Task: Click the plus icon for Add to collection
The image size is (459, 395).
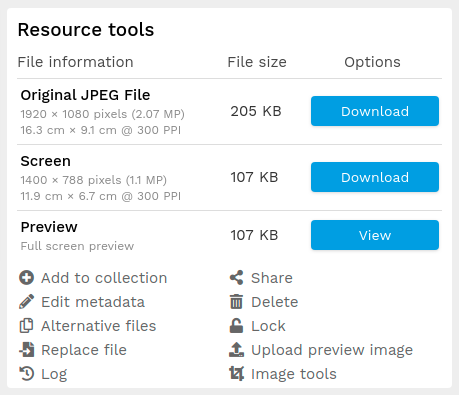Action: (x=26, y=278)
